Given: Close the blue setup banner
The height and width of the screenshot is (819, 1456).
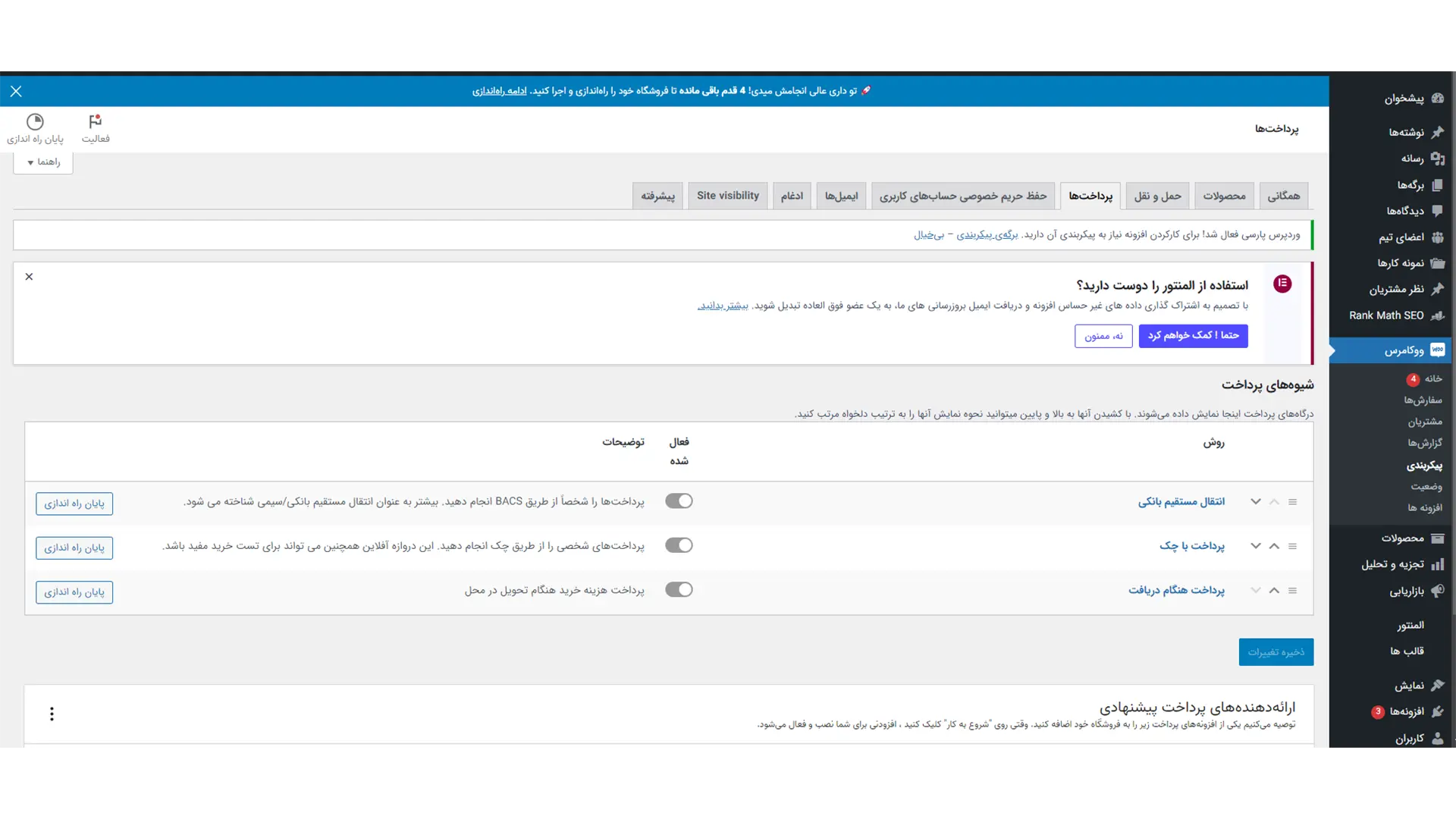Looking at the screenshot, I should [16, 91].
